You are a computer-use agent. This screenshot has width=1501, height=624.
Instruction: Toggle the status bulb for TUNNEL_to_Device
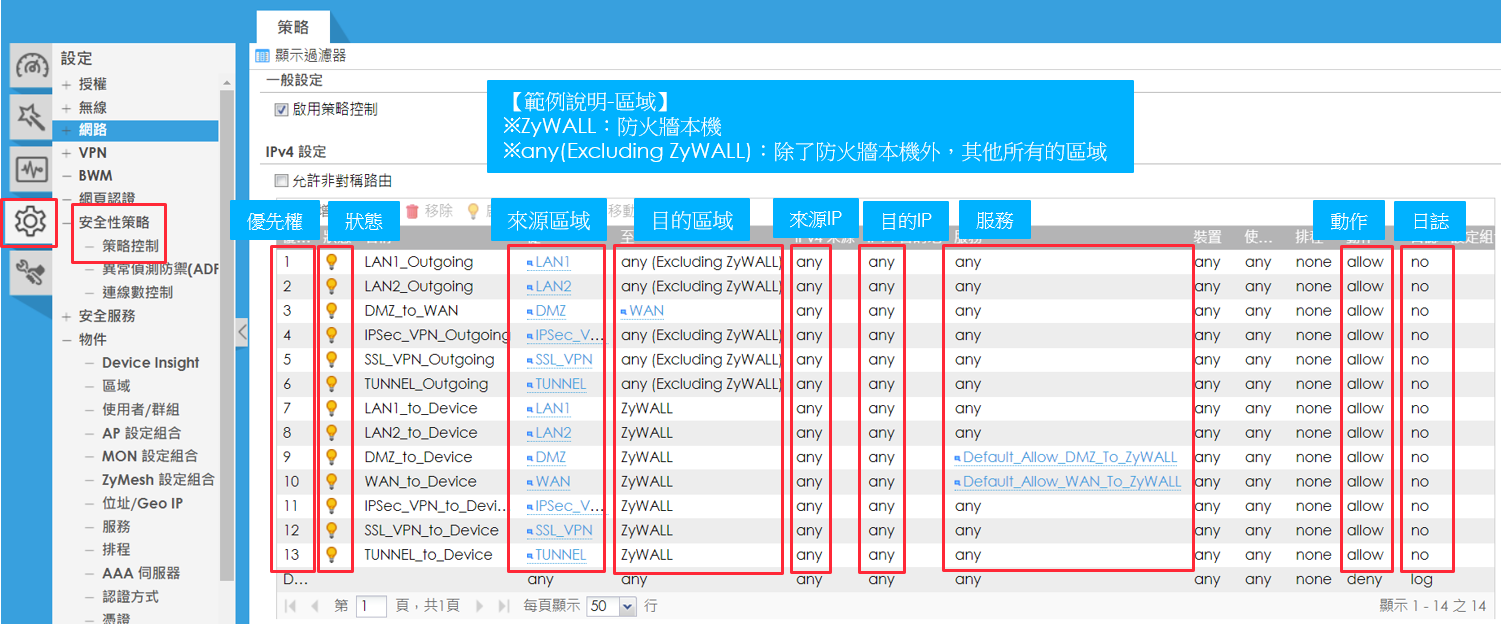332,554
